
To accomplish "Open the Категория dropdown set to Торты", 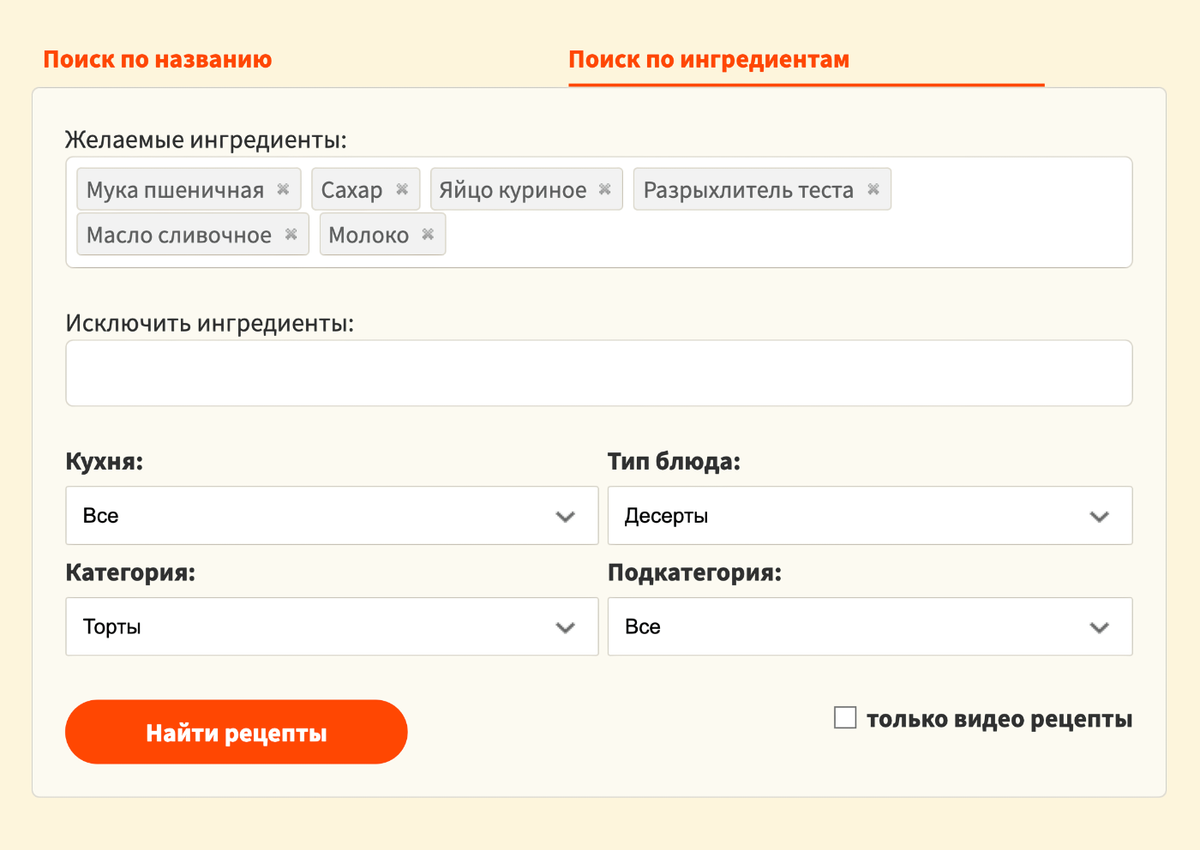I will (331, 627).
